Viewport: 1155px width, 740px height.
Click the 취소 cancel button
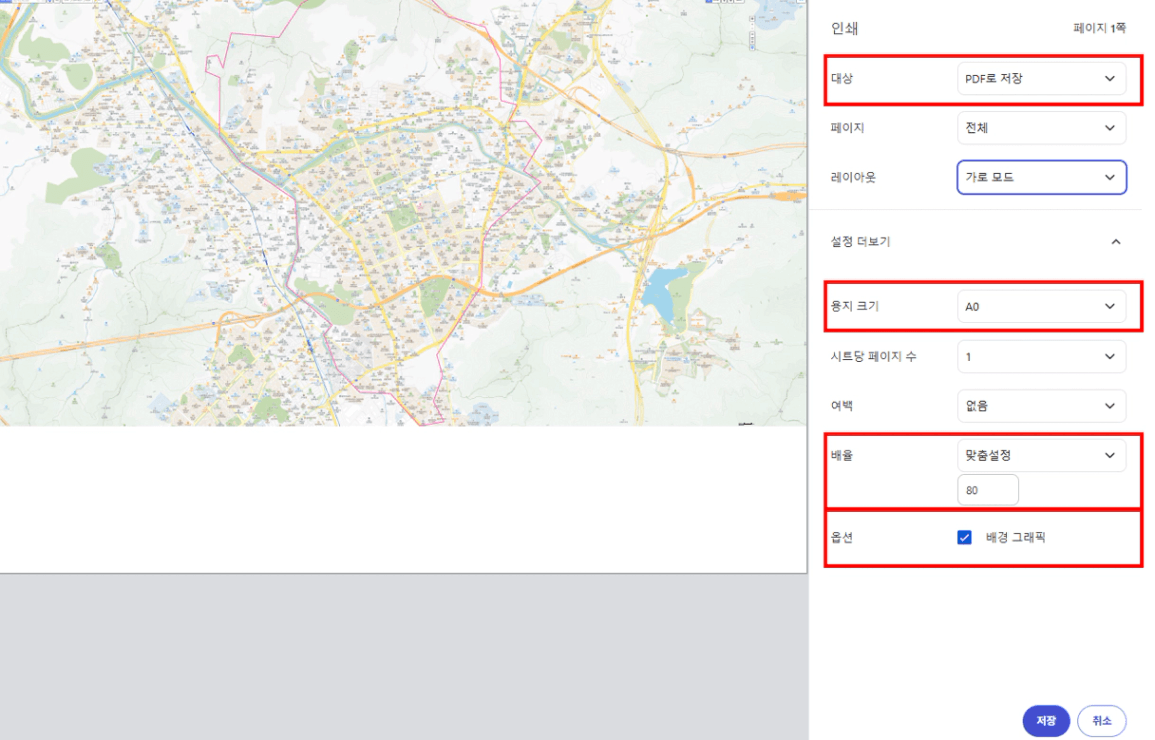[1101, 721]
